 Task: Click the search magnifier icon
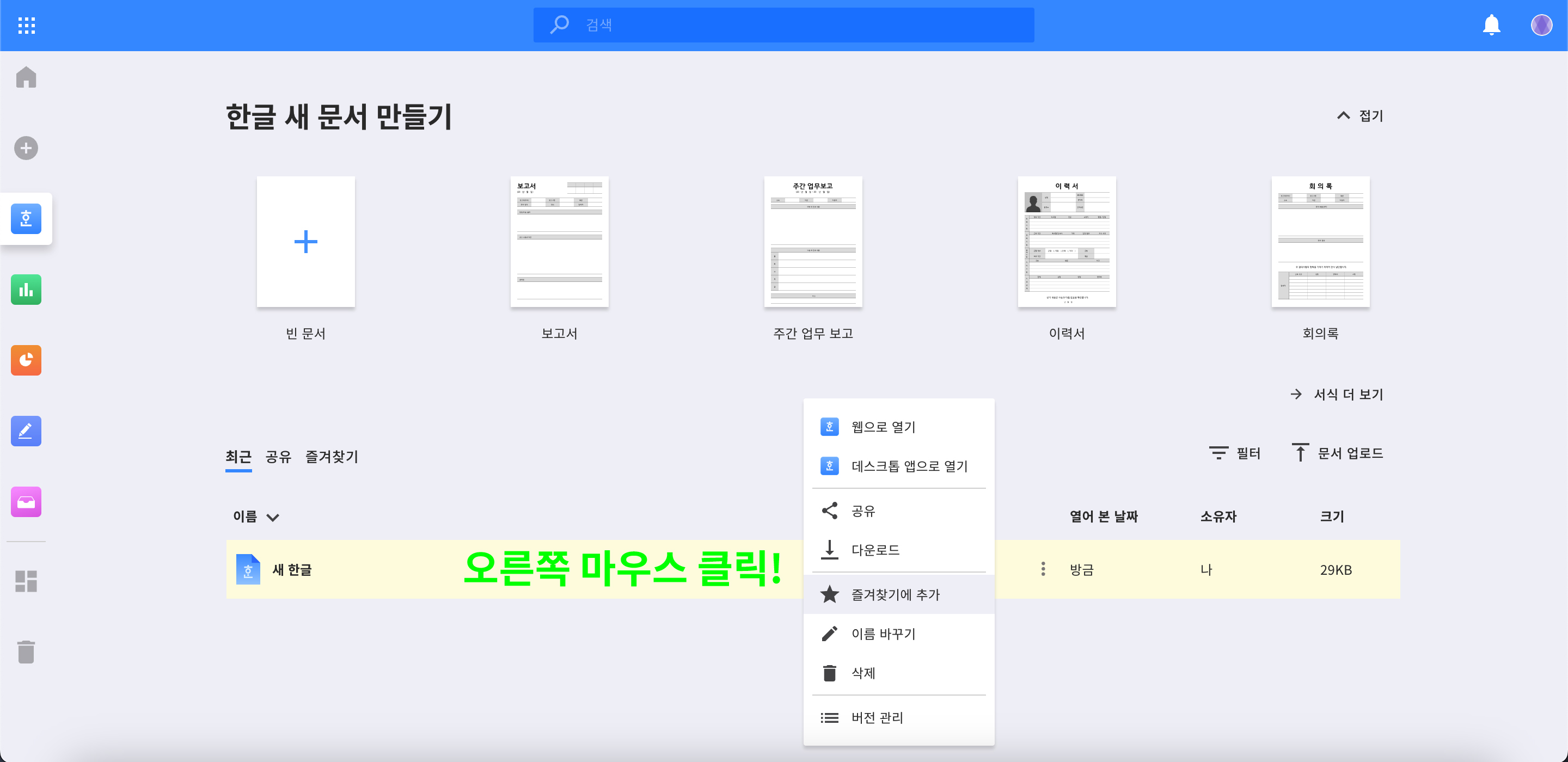[559, 25]
